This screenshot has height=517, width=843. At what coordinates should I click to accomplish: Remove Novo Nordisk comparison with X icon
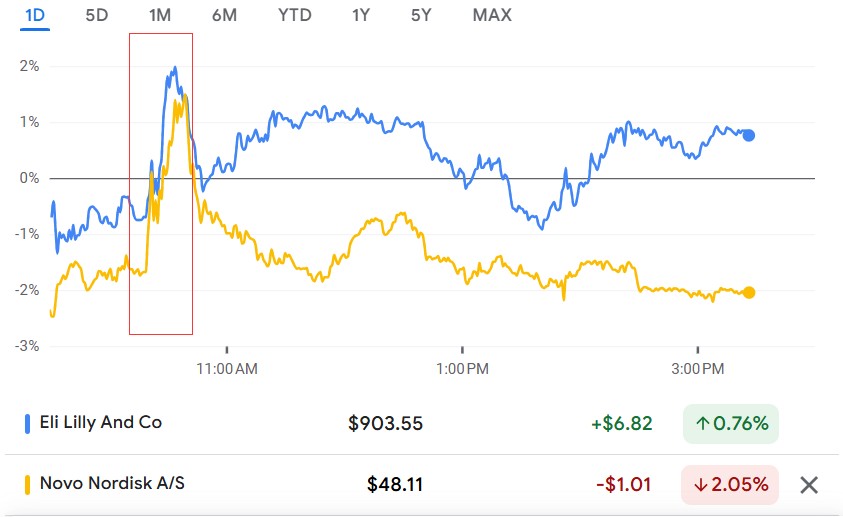pyautogui.click(x=809, y=485)
